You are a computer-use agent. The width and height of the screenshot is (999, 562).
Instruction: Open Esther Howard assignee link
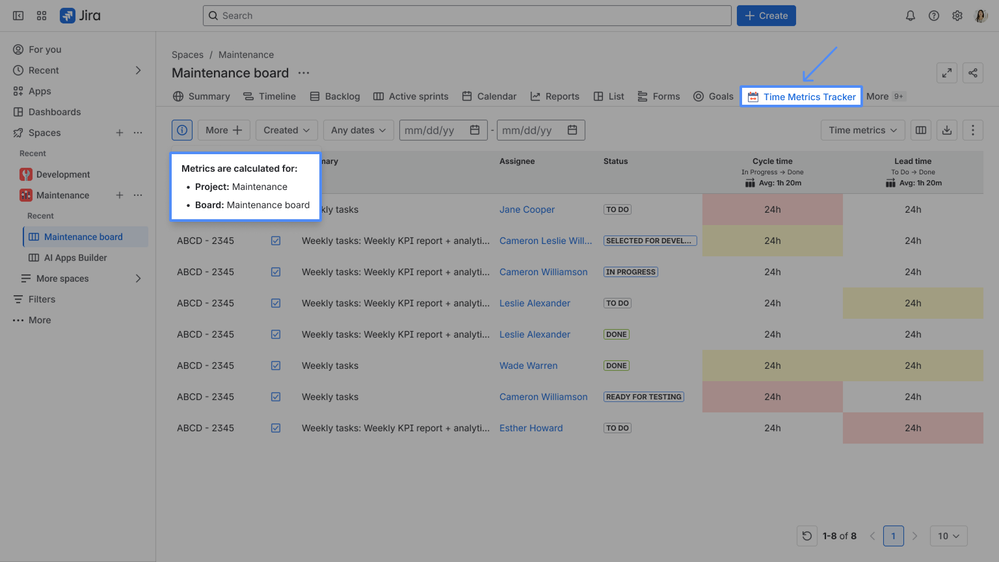tap(531, 428)
